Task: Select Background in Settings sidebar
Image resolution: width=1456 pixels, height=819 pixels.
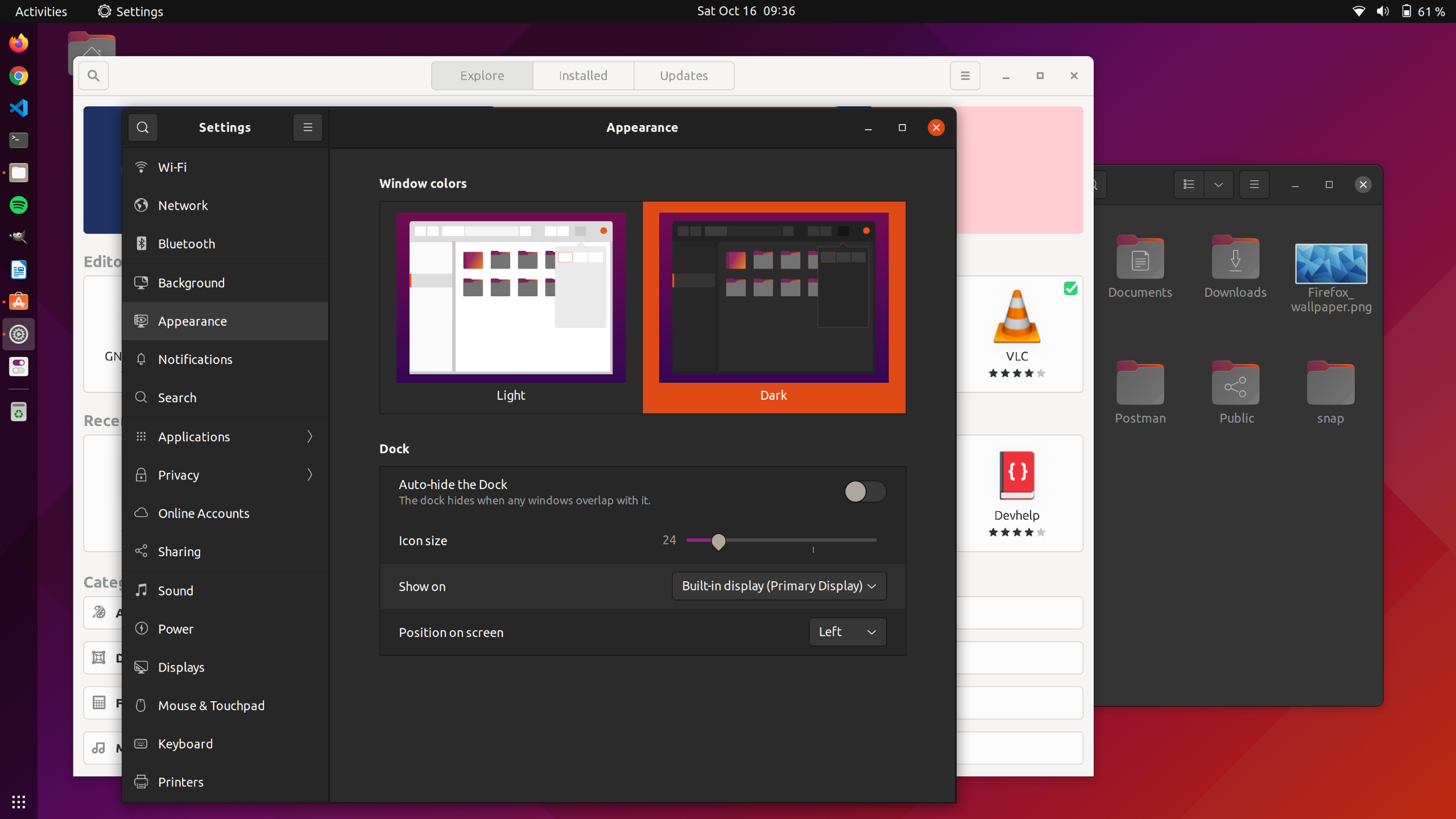Action: coord(225,283)
